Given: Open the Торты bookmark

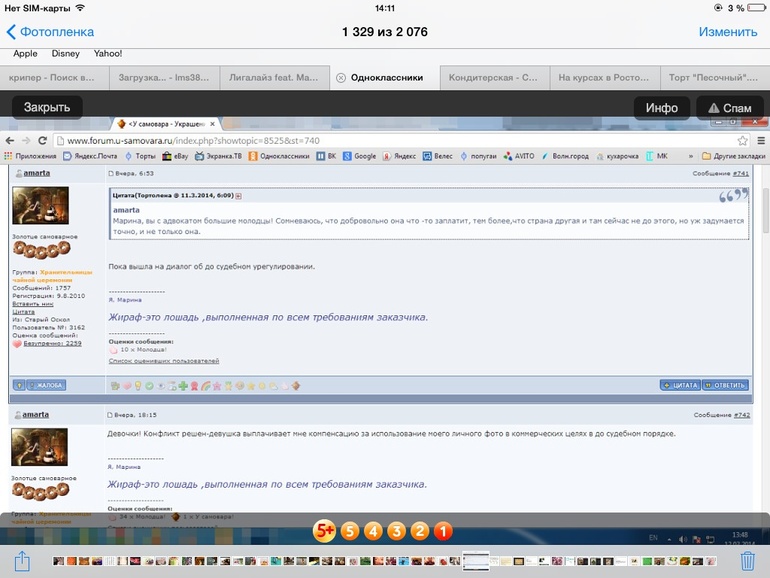Looking at the screenshot, I should pyautogui.click(x=140, y=156).
